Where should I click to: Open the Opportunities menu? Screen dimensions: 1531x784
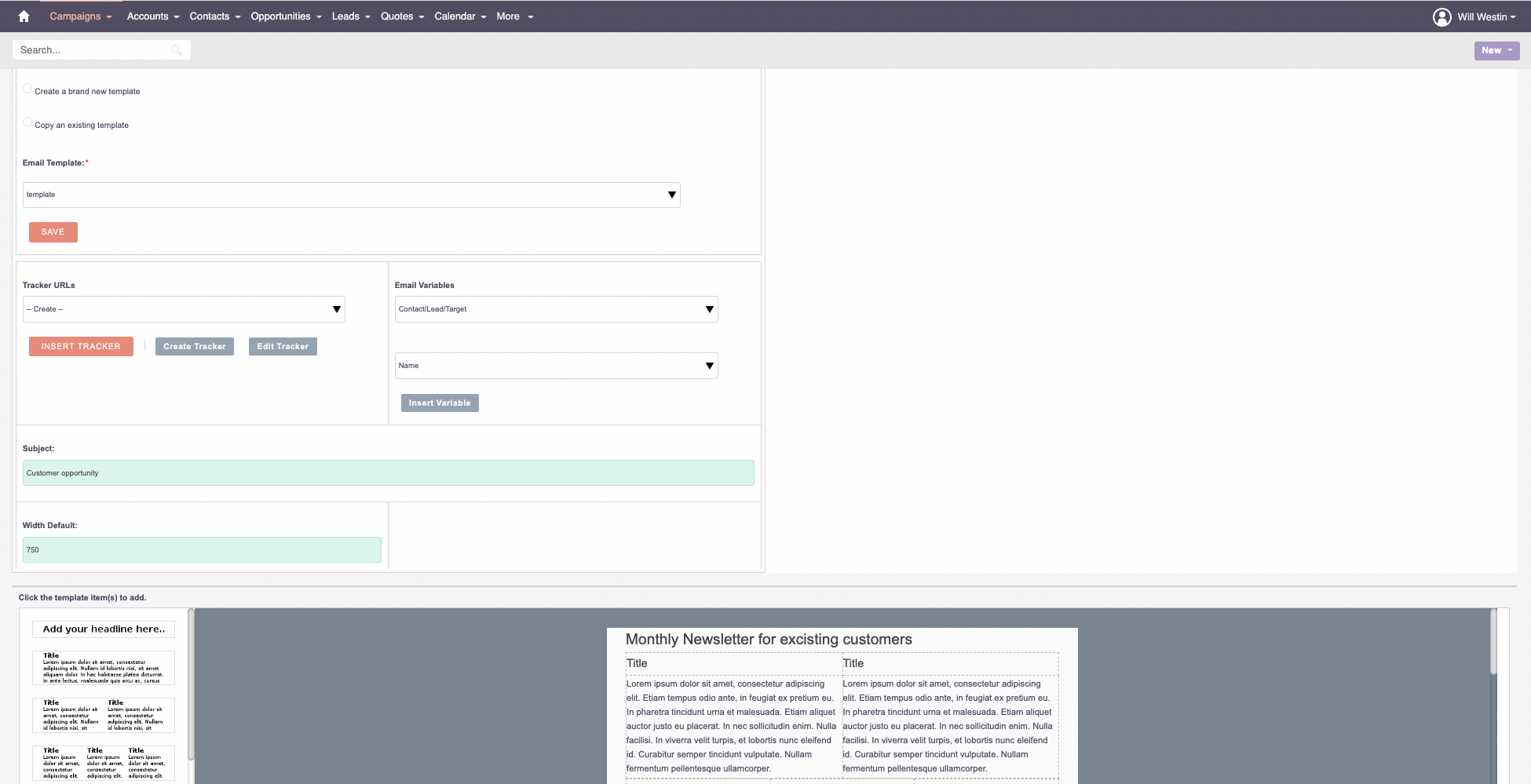(287, 16)
